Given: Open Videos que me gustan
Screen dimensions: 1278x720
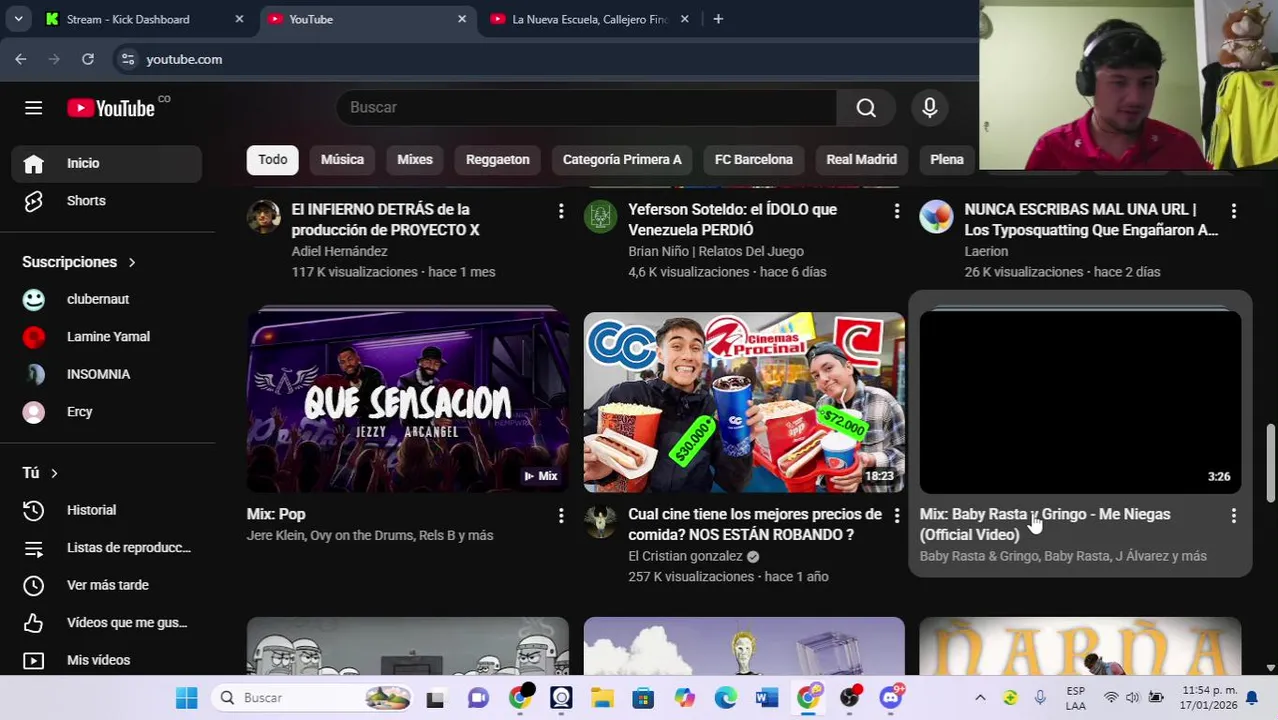Looking at the screenshot, I should coord(107,623).
